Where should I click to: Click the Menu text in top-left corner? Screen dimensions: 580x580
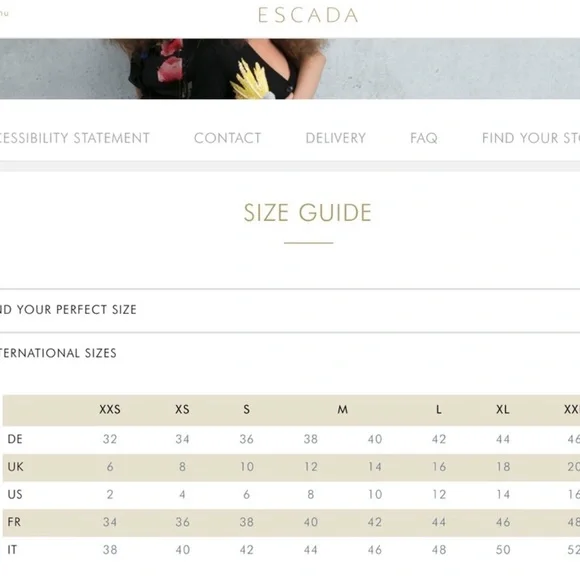[x=4, y=13]
